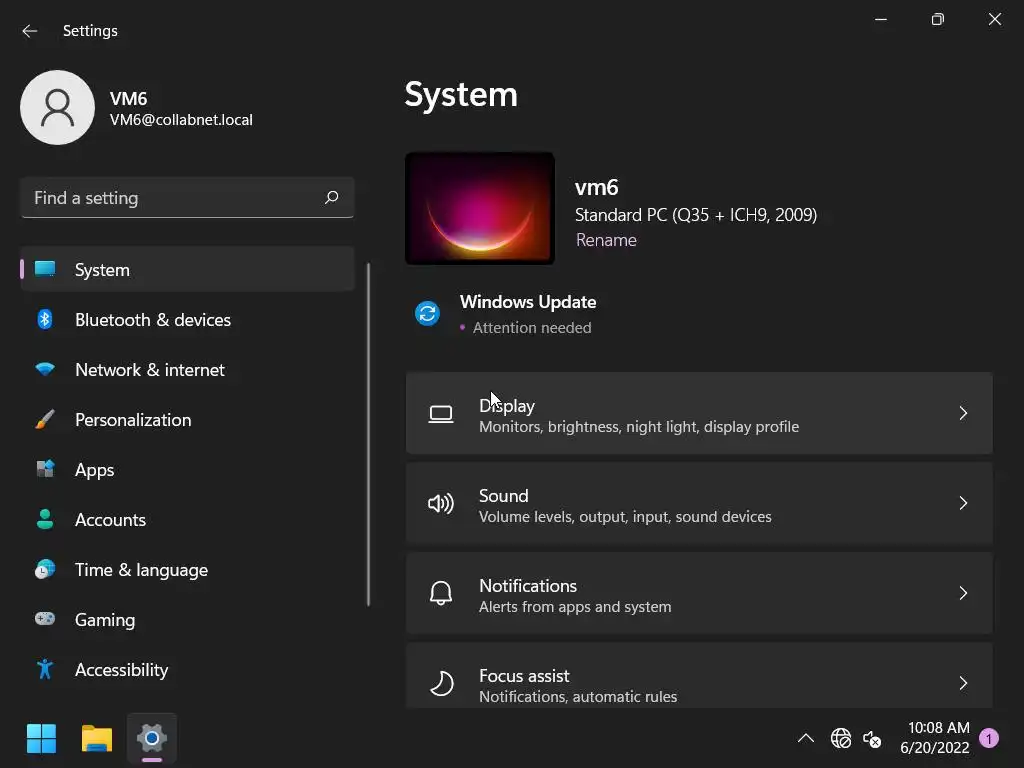Click the Accessibility figure icon

[x=45, y=669]
